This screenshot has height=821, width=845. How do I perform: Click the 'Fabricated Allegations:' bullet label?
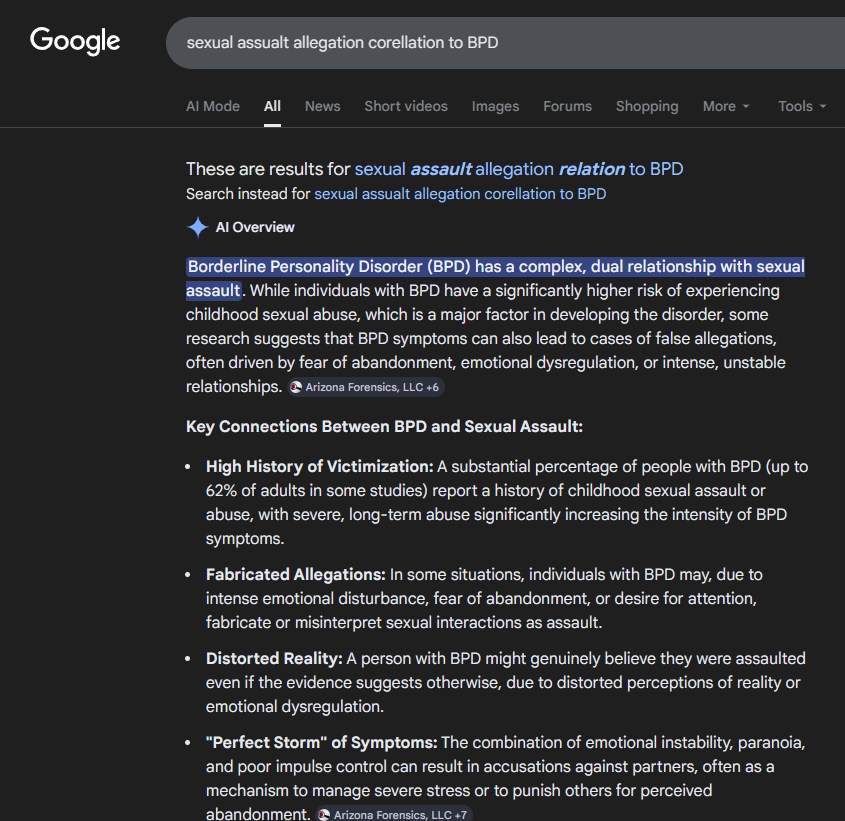point(295,575)
